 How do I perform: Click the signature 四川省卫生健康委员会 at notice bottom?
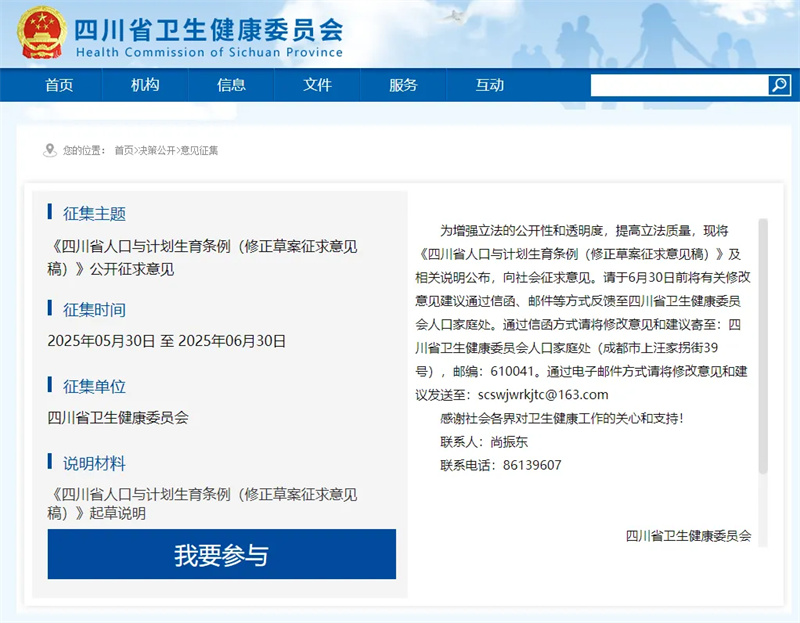point(688,536)
